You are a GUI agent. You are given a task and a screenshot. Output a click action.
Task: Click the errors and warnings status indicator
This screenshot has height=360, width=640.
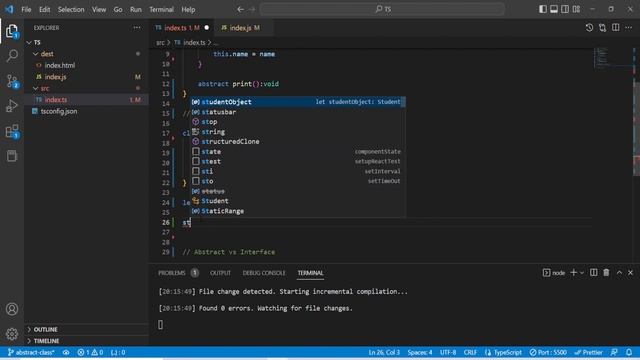pyautogui.click(x=90, y=352)
